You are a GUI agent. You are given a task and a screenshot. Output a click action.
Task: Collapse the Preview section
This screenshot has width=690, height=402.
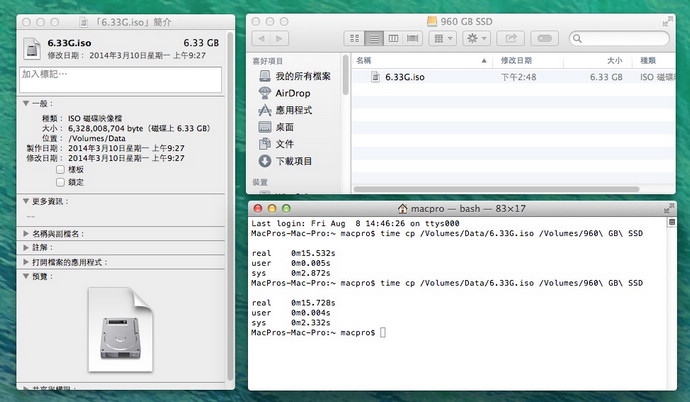click(x=26, y=276)
